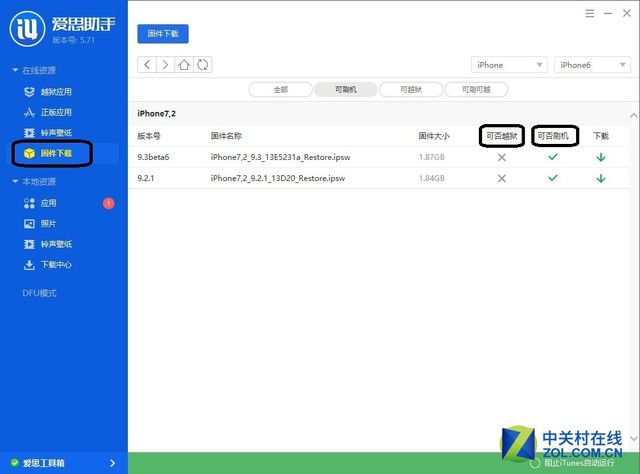The height and width of the screenshot is (474, 640).
Task: Click the 固件名称 column header
Action: (226, 136)
